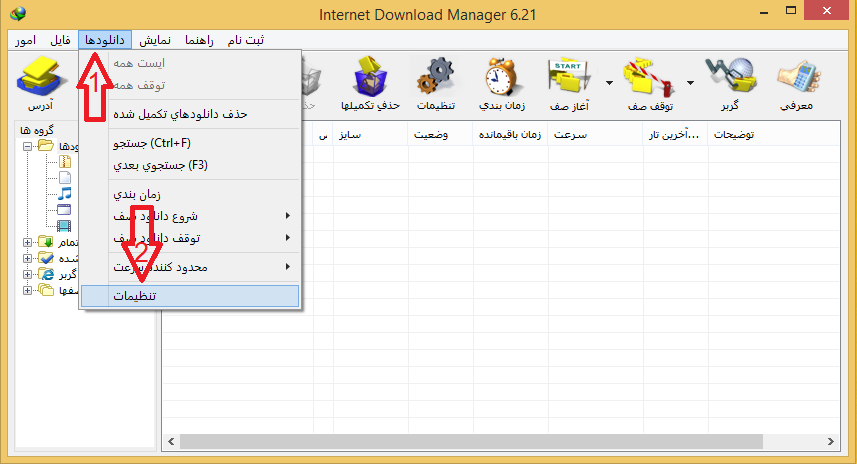The image size is (857, 464).
Task: Select the documents category icon in tree
Action: coord(64,178)
